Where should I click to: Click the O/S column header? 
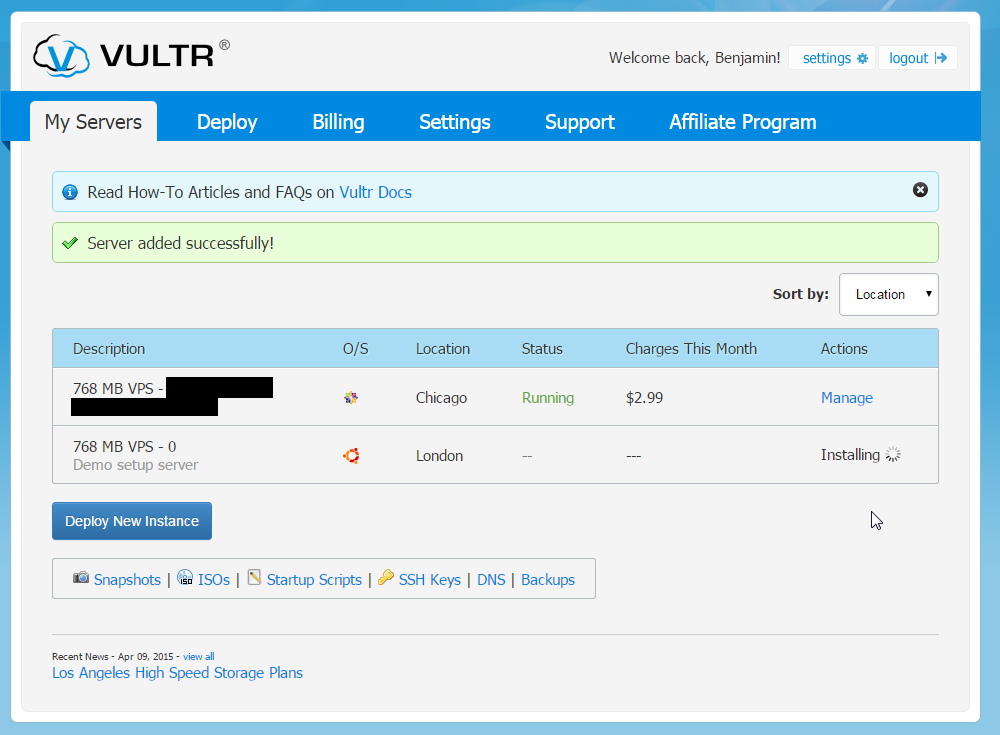point(355,349)
